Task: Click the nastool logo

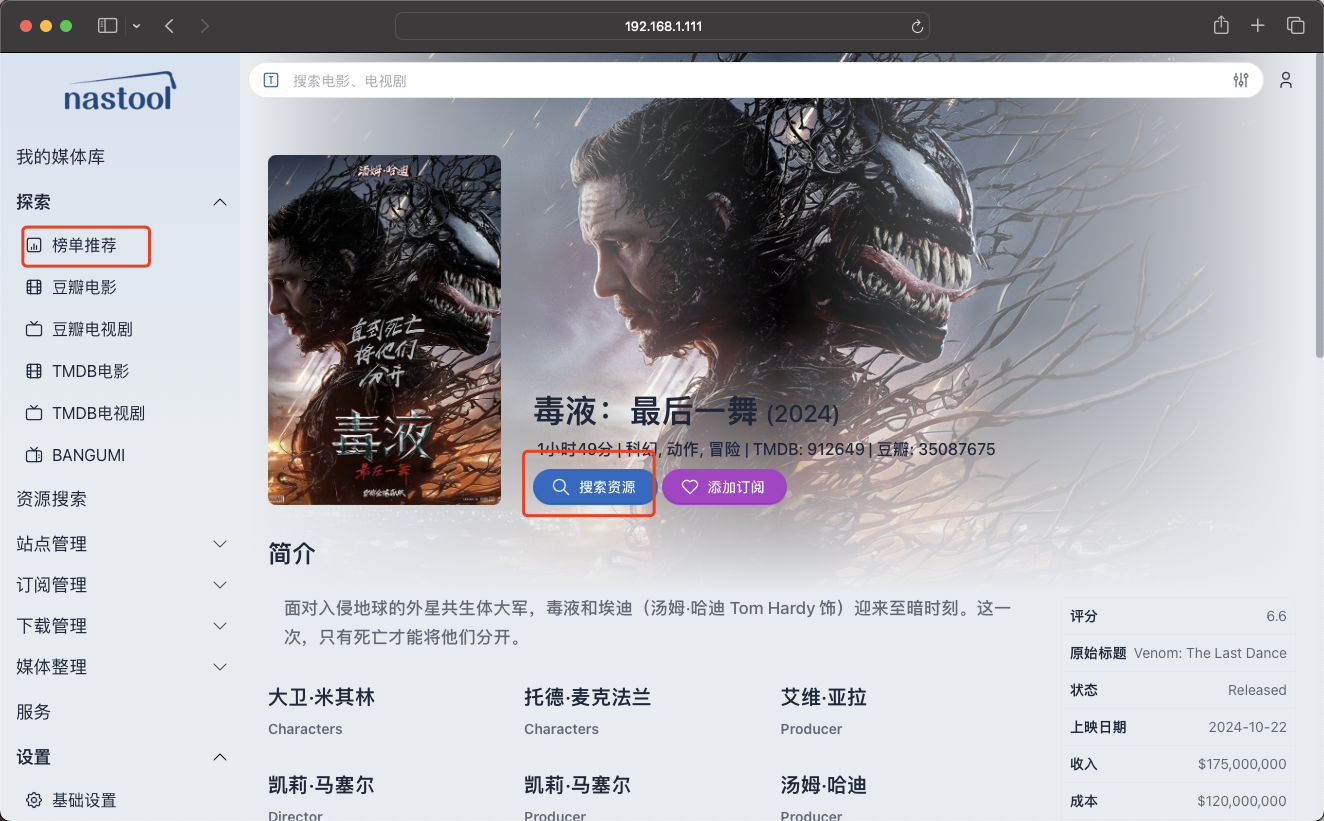Action: (x=119, y=91)
